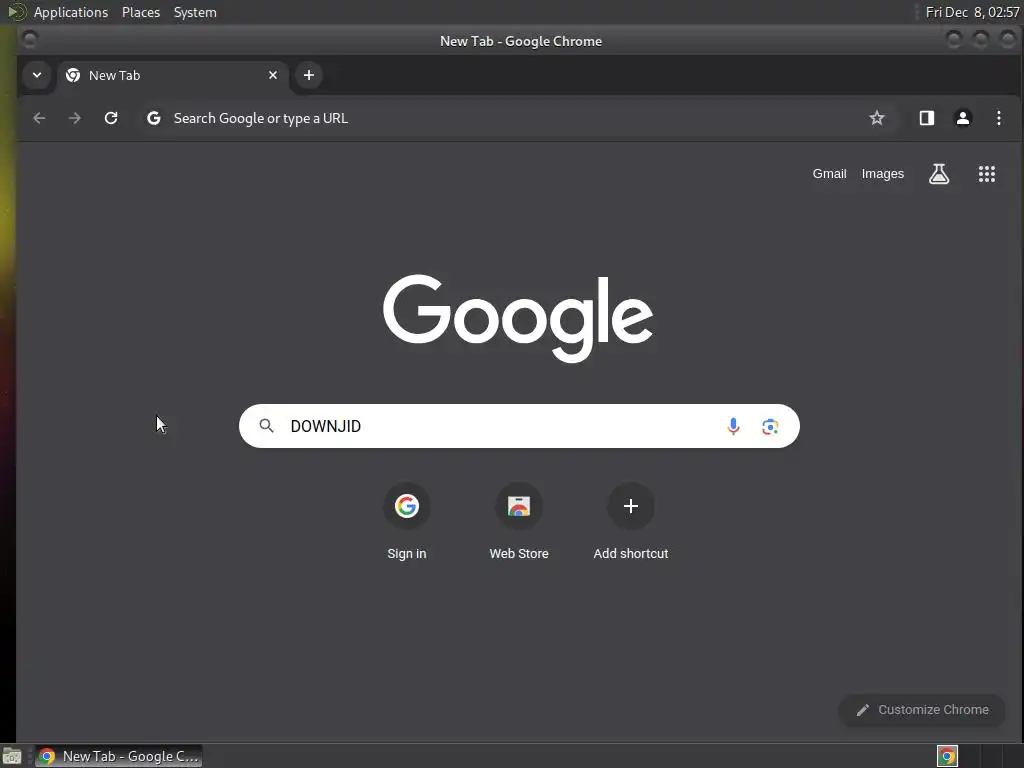Click the clock showing Fri Dec 8
The width and height of the screenshot is (1024, 768).
[x=972, y=12]
